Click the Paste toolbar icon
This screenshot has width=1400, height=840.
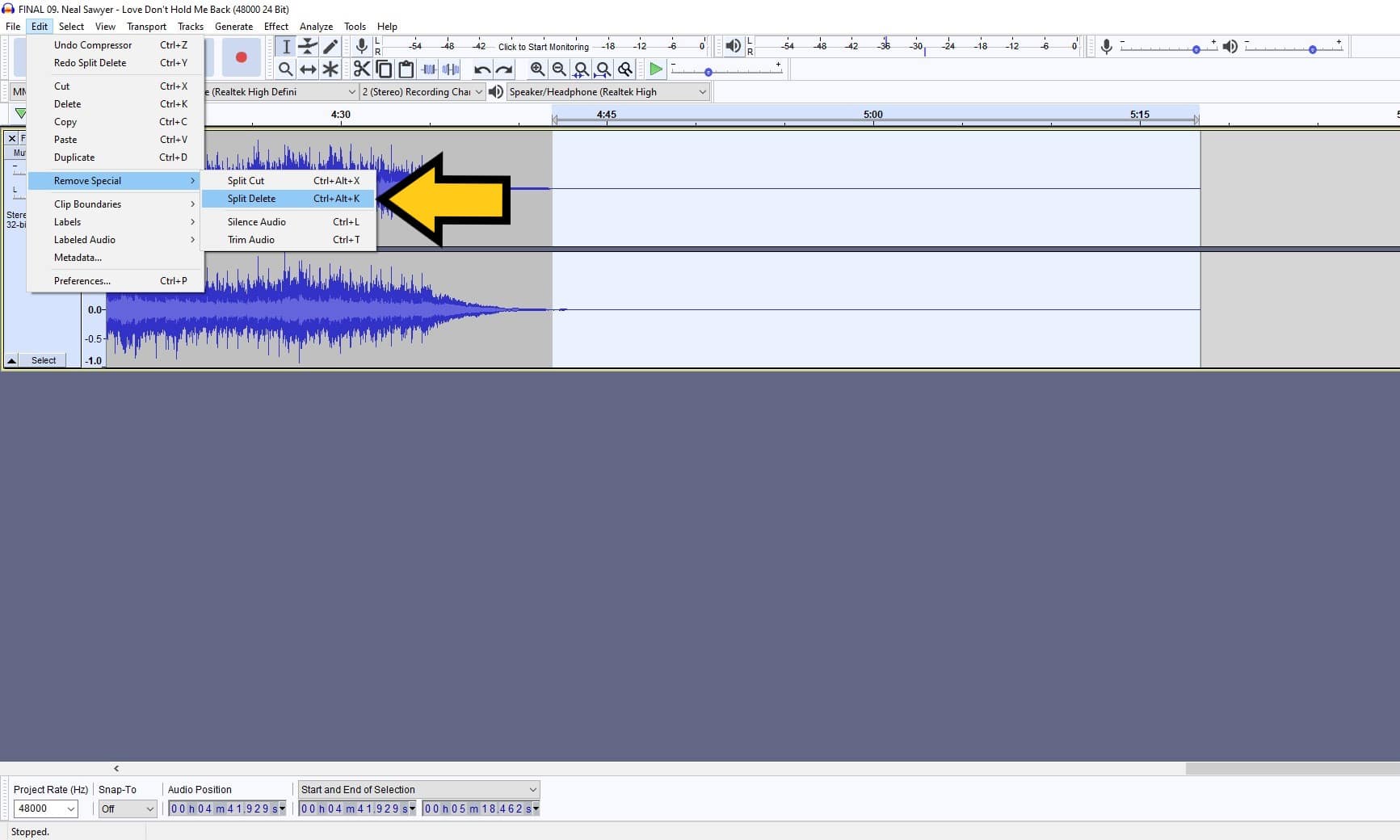coord(406,69)
